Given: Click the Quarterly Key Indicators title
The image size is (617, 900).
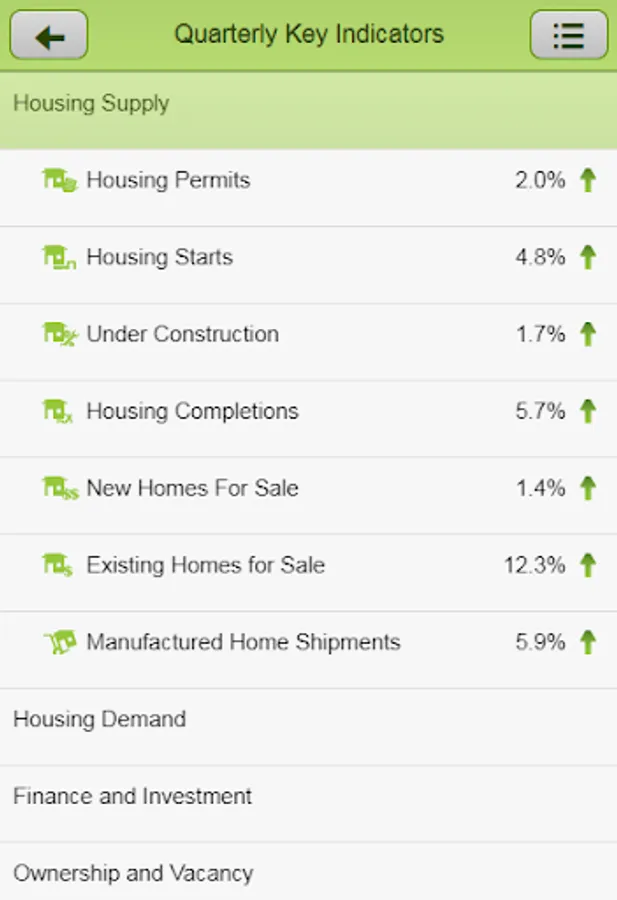Looking at the screenshot, I should click(x=308, y=34).
